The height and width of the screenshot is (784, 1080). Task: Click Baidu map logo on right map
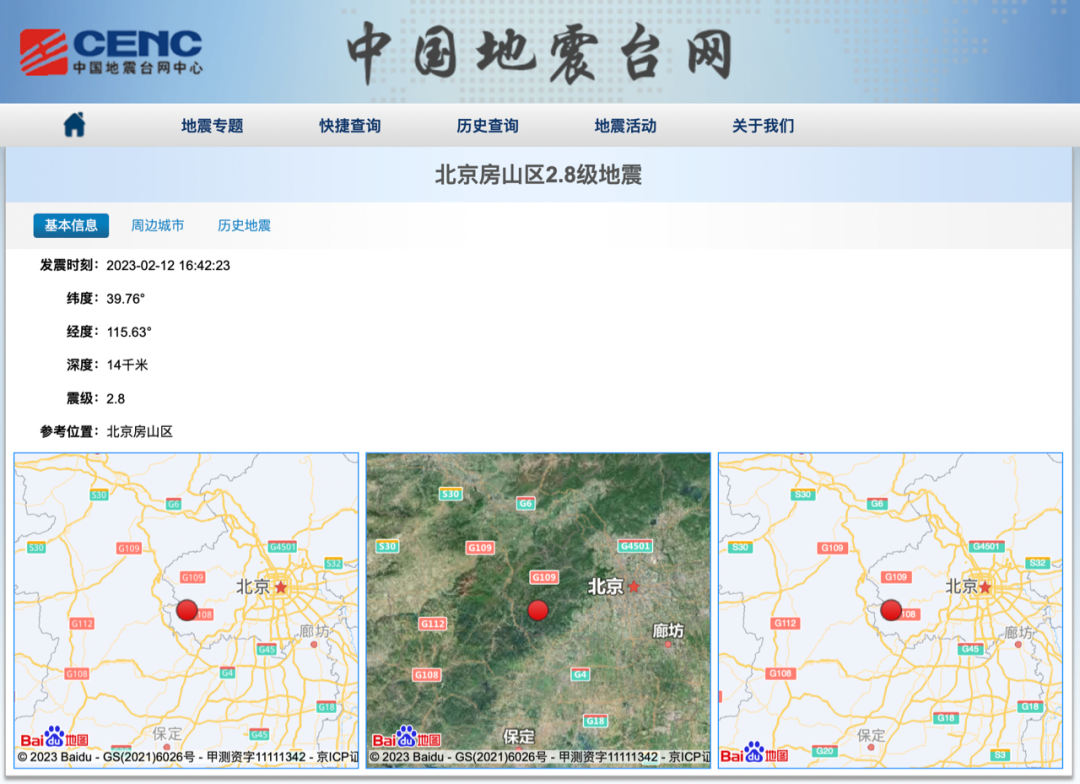click(x=754, y=753)
